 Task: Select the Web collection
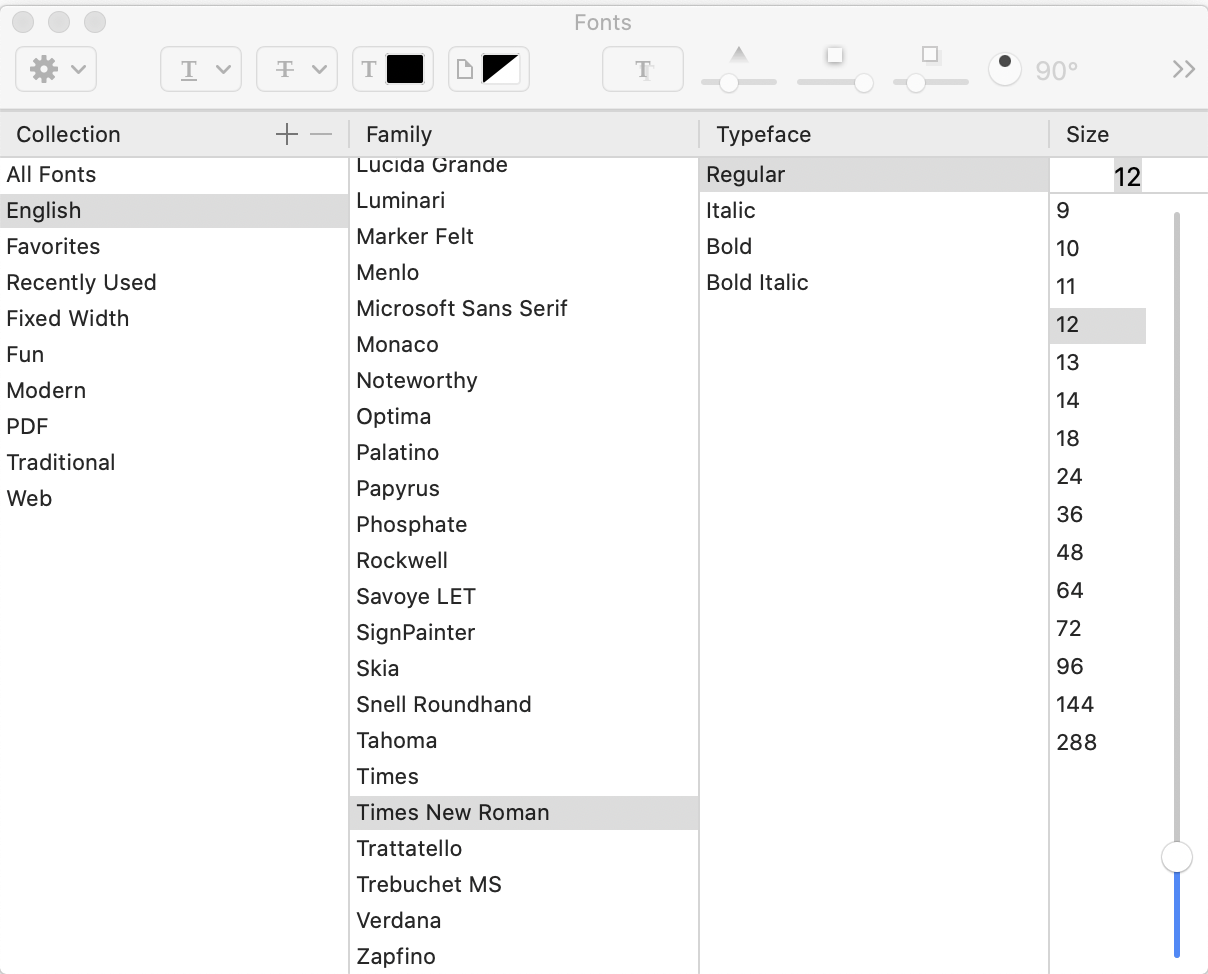tap(174, 498)
